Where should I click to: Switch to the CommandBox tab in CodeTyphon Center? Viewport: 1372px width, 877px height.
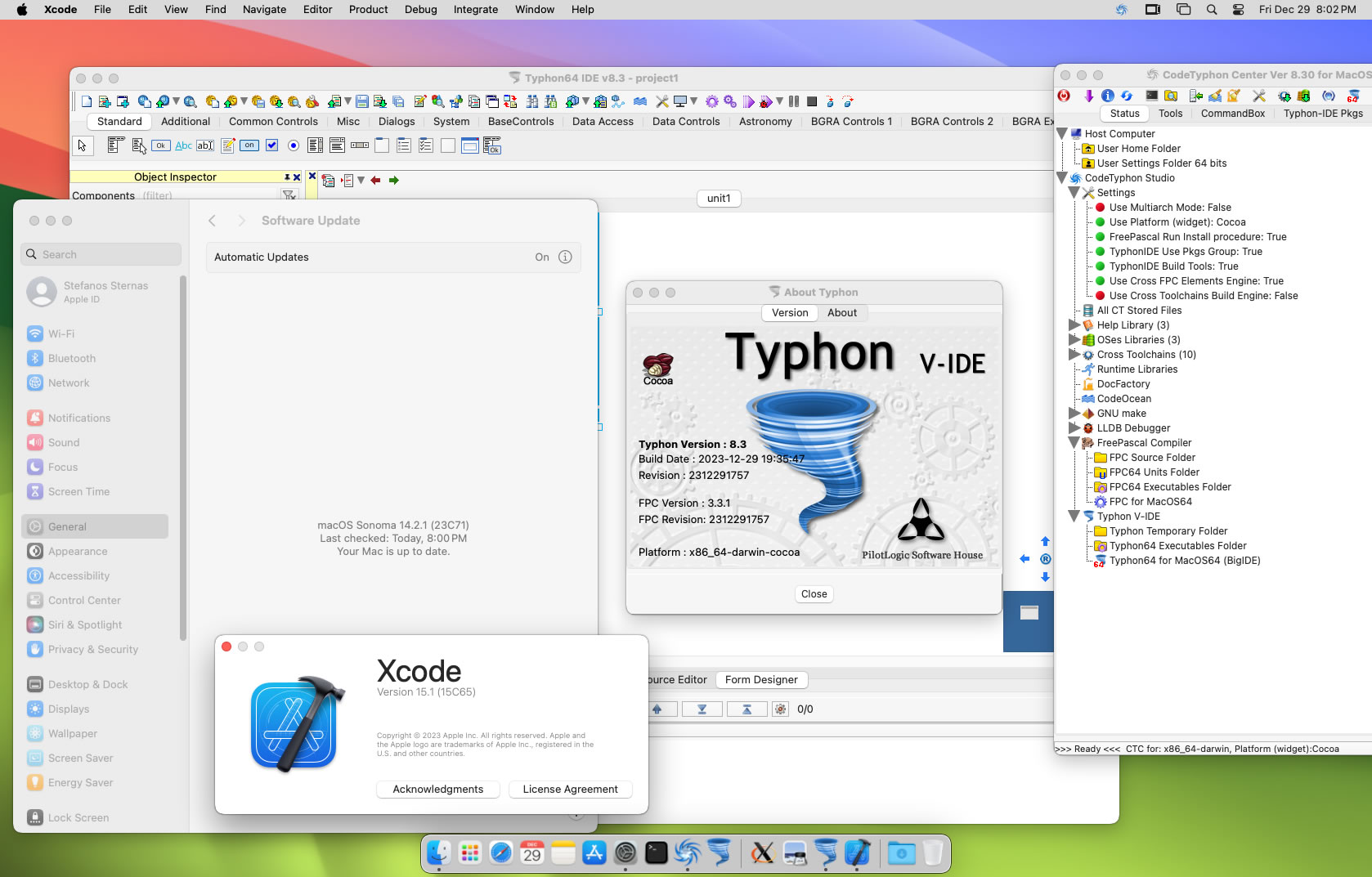(1232, 114)
